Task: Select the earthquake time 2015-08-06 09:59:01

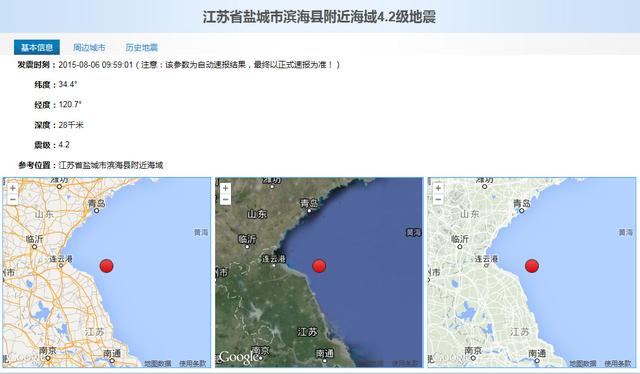Action: pos(96,65)
